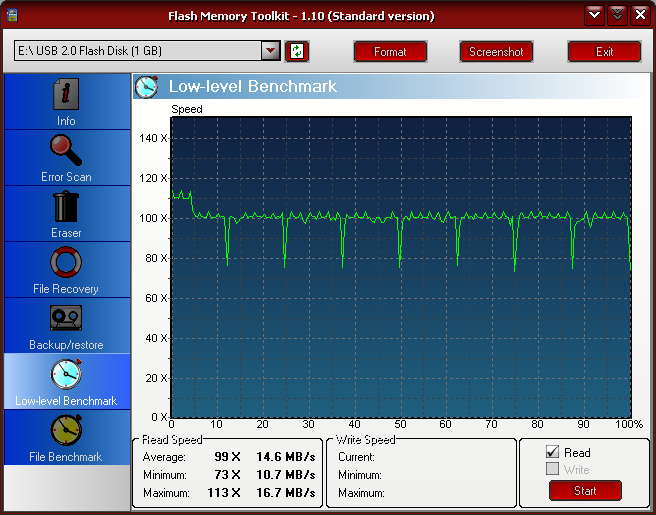Open the Info section icon
656x515 pixels.
(66, 94)
